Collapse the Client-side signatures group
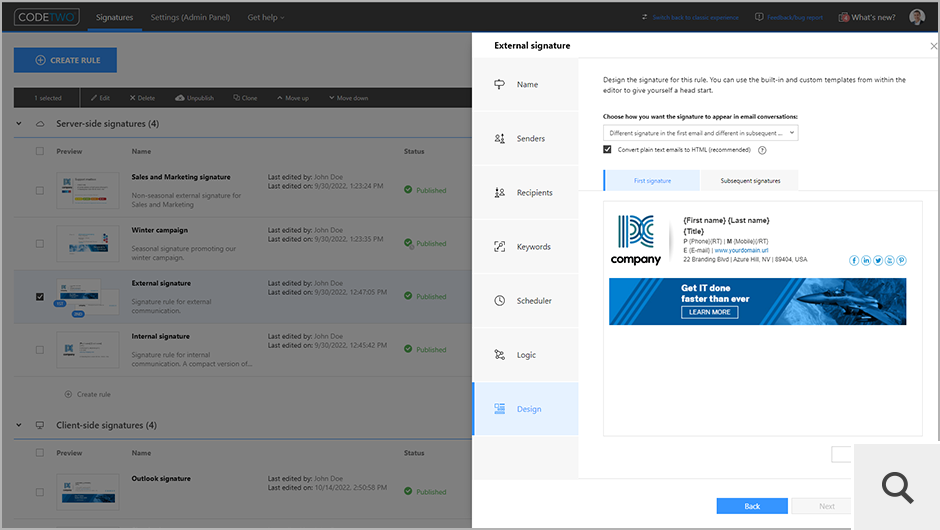The width and height of the screenshot is (940, 530). click(19, 425)
